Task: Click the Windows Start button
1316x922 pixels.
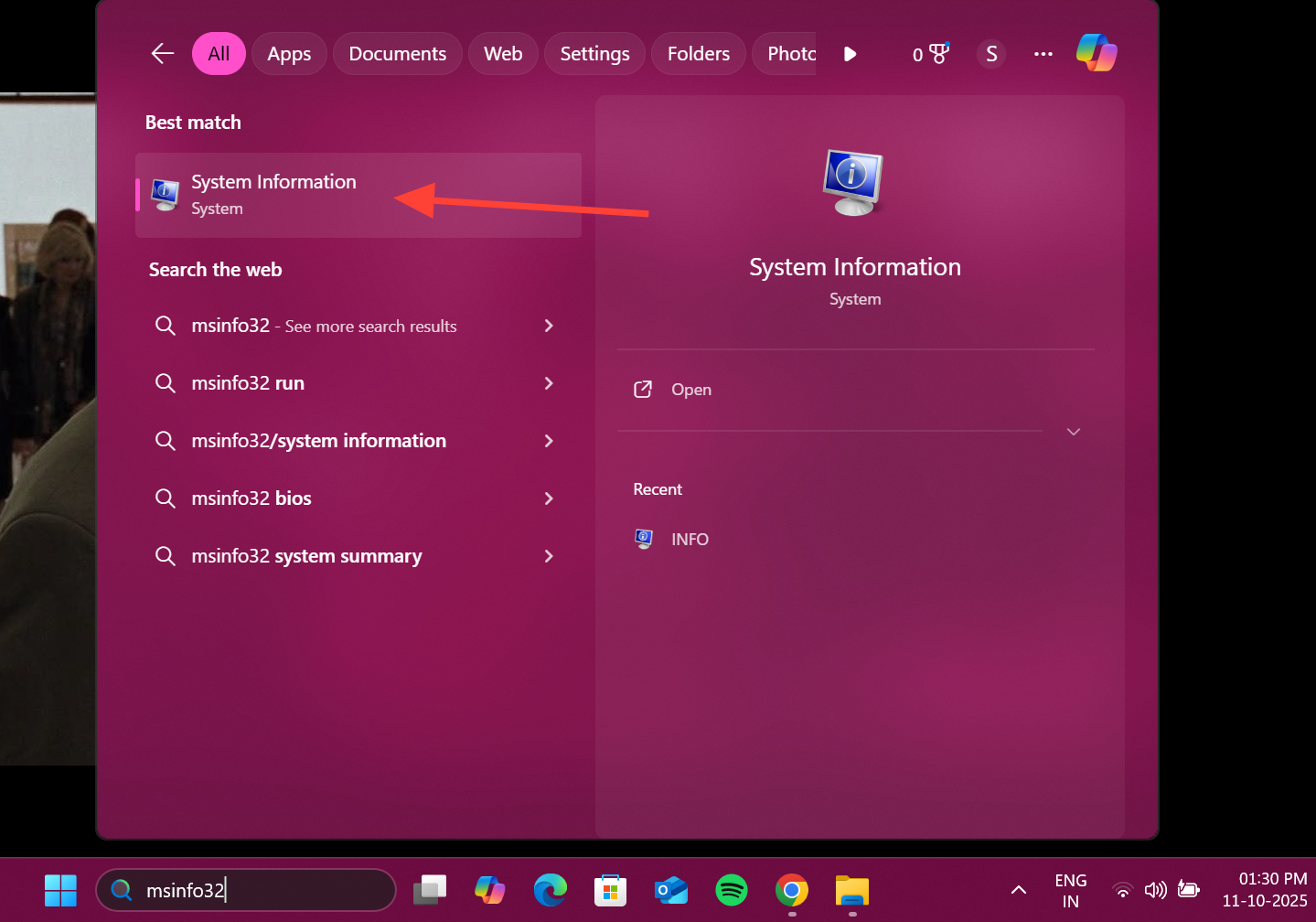Action: tap(60, 890)
